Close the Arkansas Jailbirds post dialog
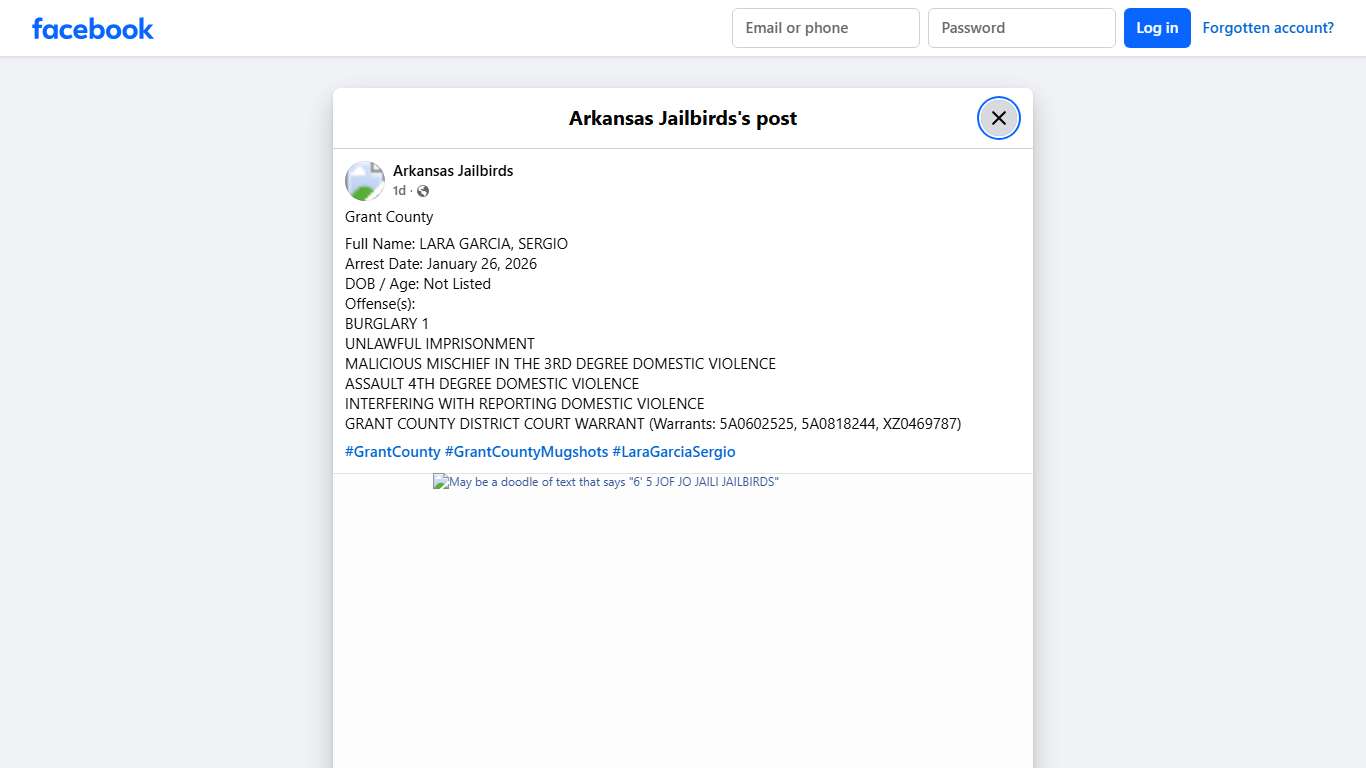Image resolution: width=1366 pixels, height=768 pixels. click(998, 118)
